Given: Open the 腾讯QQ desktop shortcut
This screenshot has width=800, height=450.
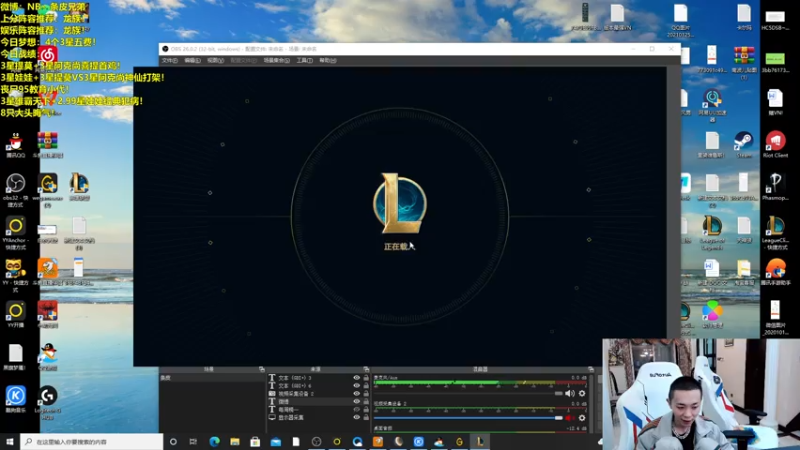Looking at the screenshot, I should (x=15, y=145).
